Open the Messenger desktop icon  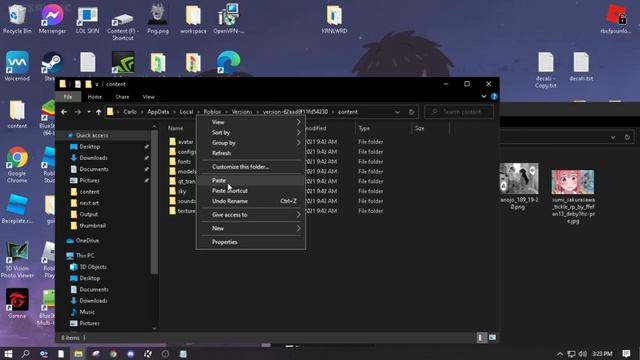point(52,19)
